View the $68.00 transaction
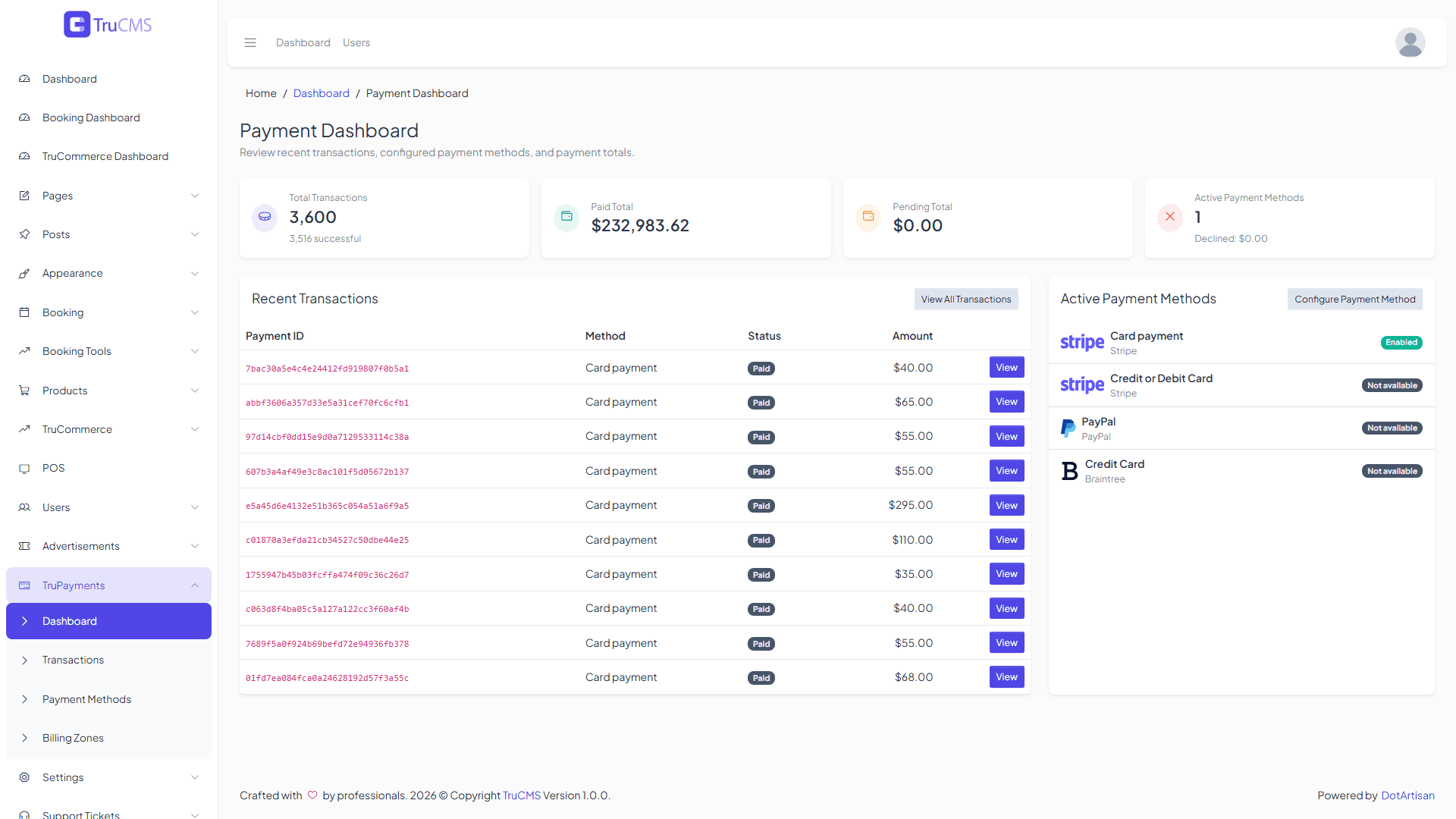 (x=1006, y=677)
